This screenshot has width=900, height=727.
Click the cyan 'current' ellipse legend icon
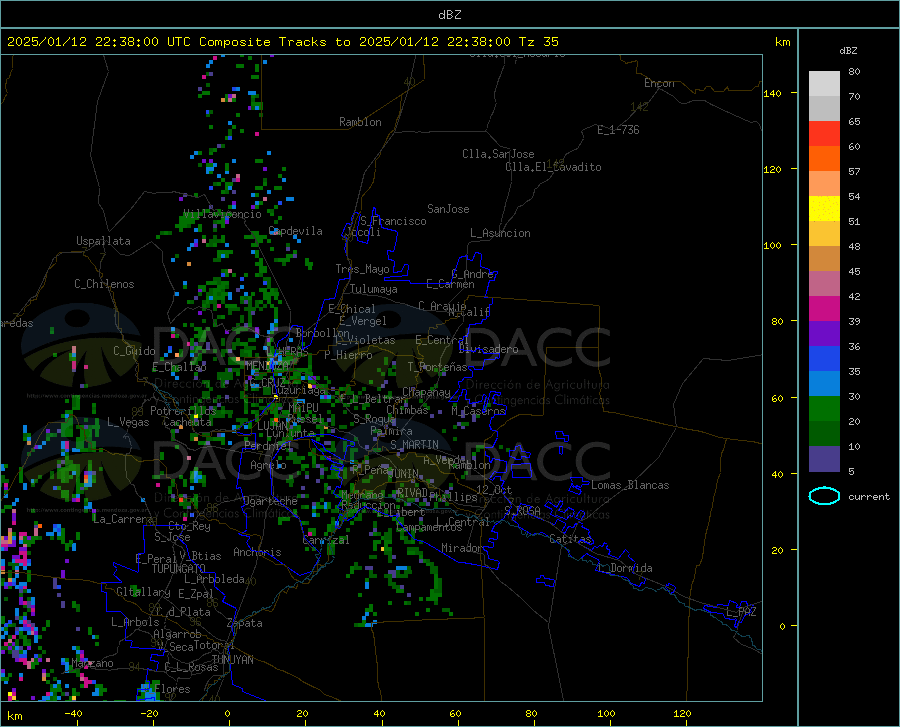coord(824,496)
